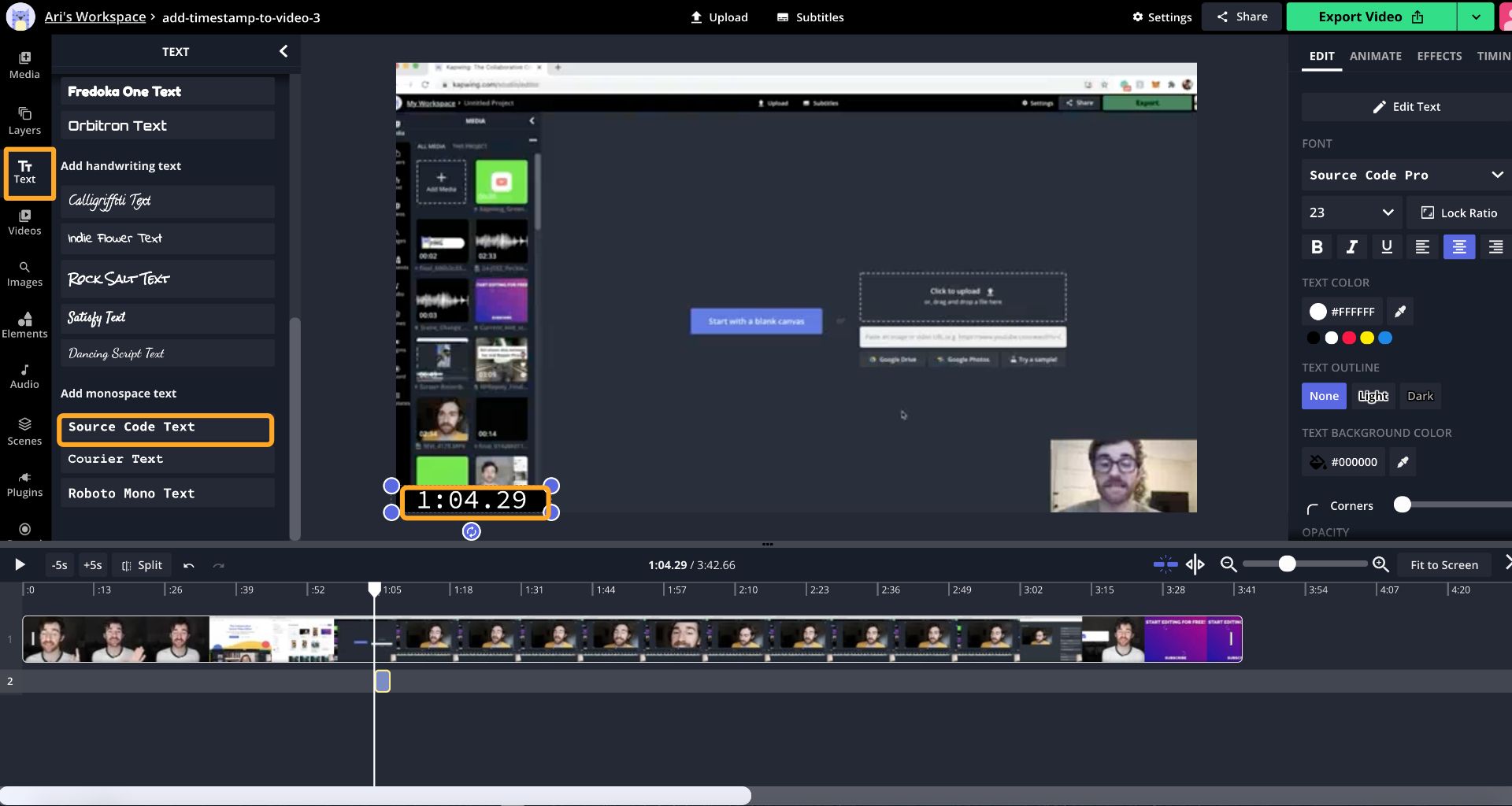1512x806 pixels.
Task: Click the Fit to Screen button
Action: pos(1443,564)
